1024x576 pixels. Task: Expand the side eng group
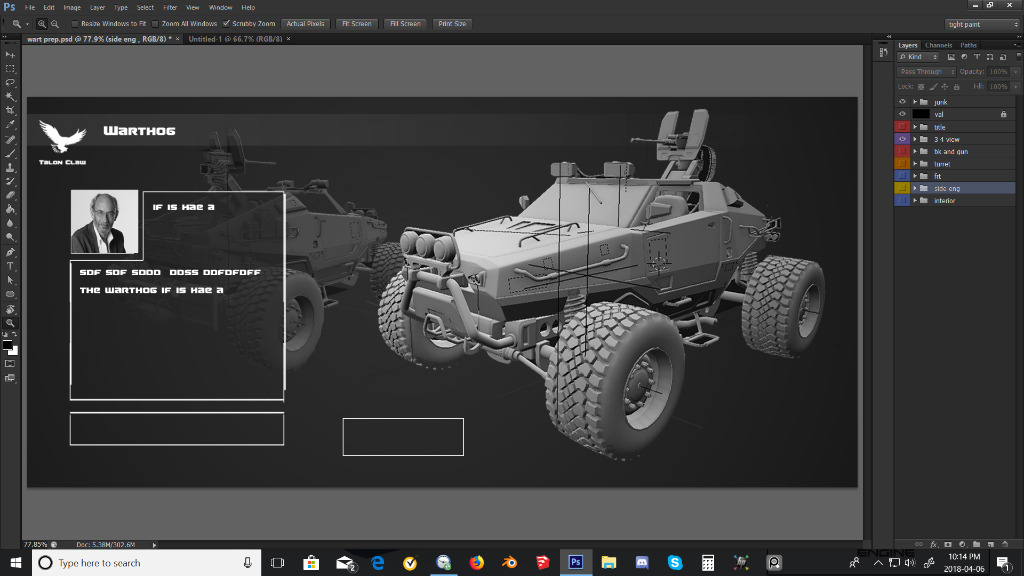[x=915, y=188]
